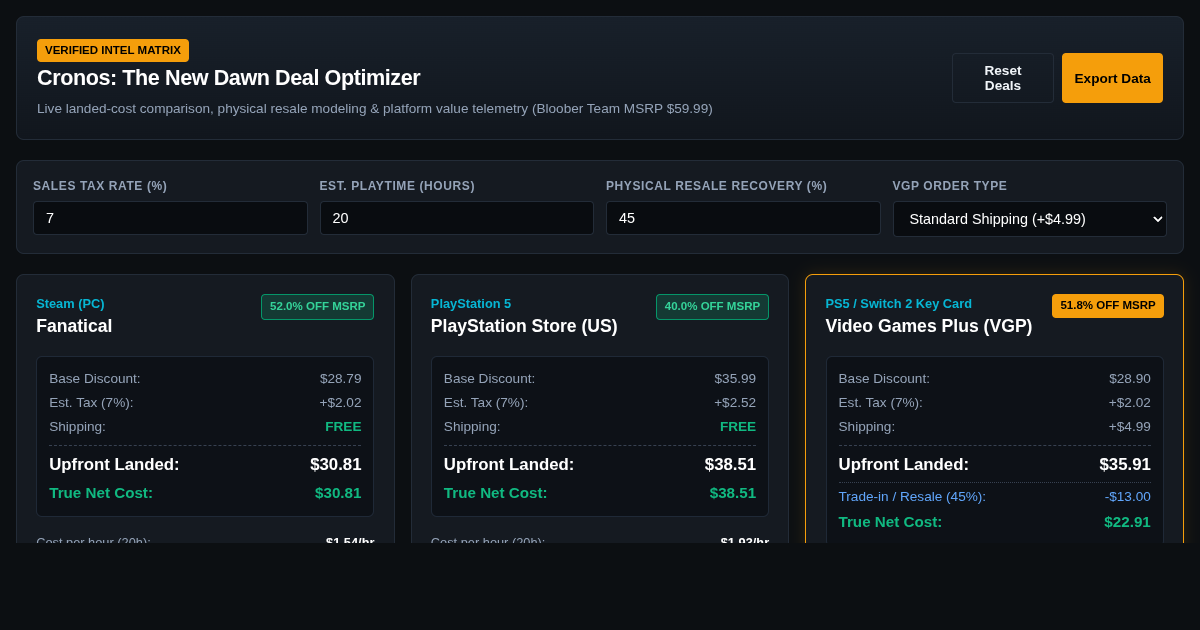The image size is (1200, 630).
Task: Click PlayStation Store upfront landed $38.51
Action: [x=730, y=465]
